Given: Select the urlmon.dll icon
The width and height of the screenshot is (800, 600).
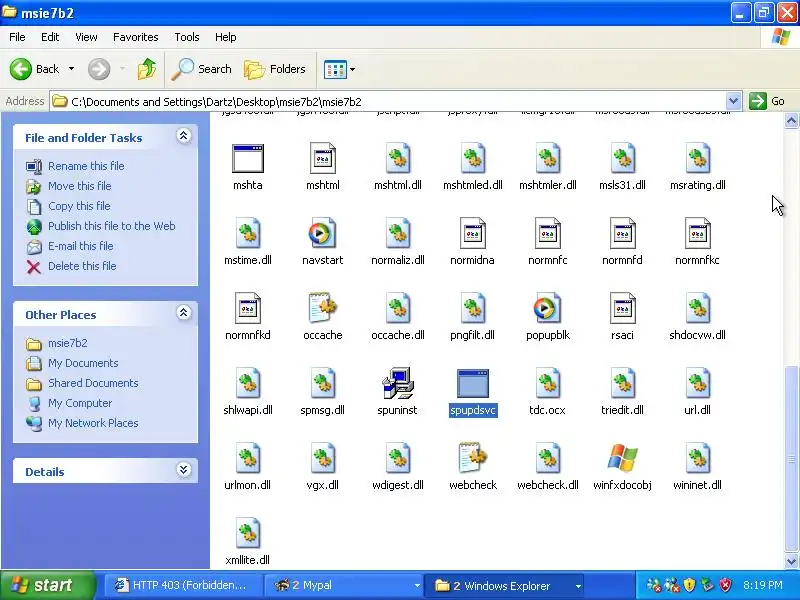Looking at the screenshot, I should 248,458.
